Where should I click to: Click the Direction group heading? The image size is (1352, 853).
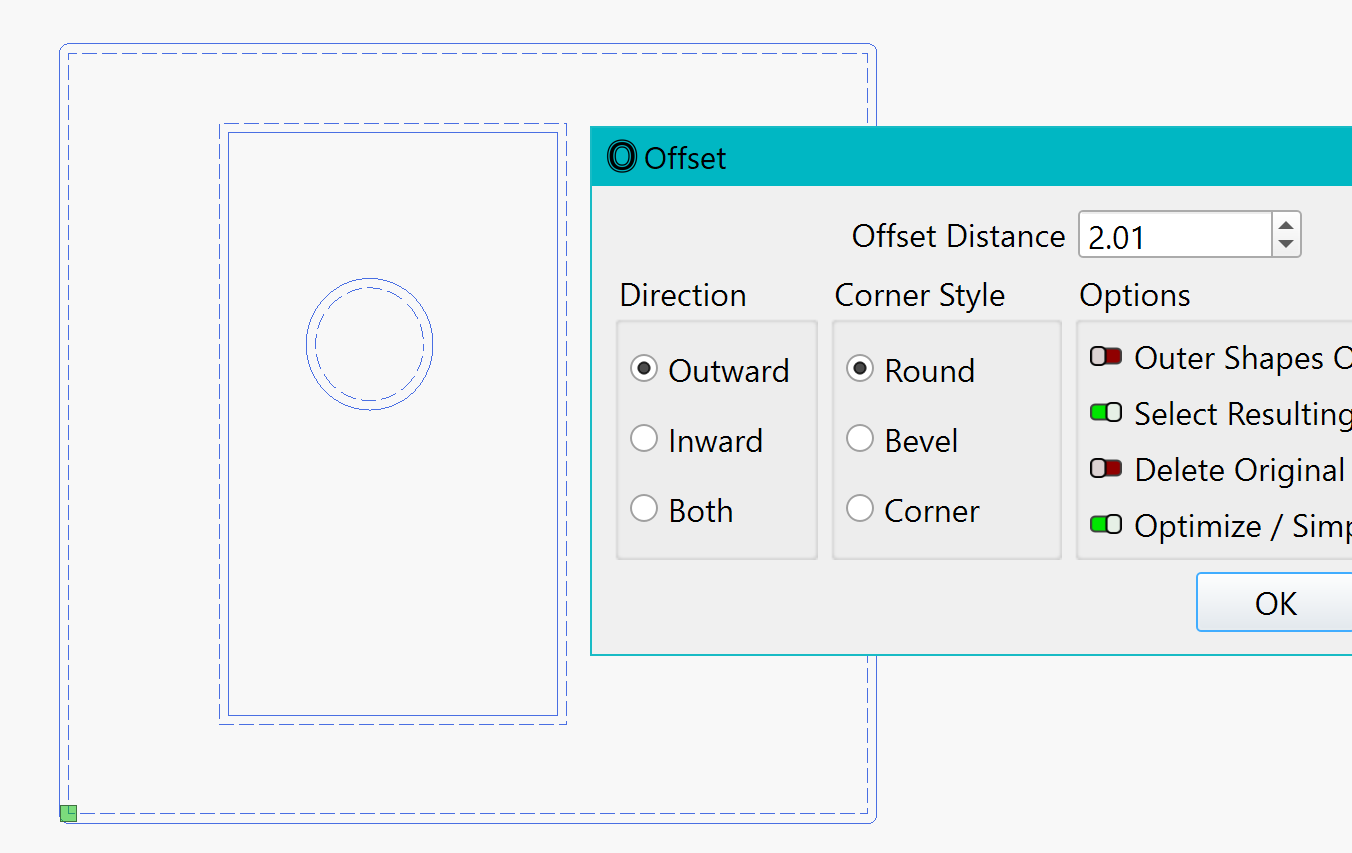[683, 295]
